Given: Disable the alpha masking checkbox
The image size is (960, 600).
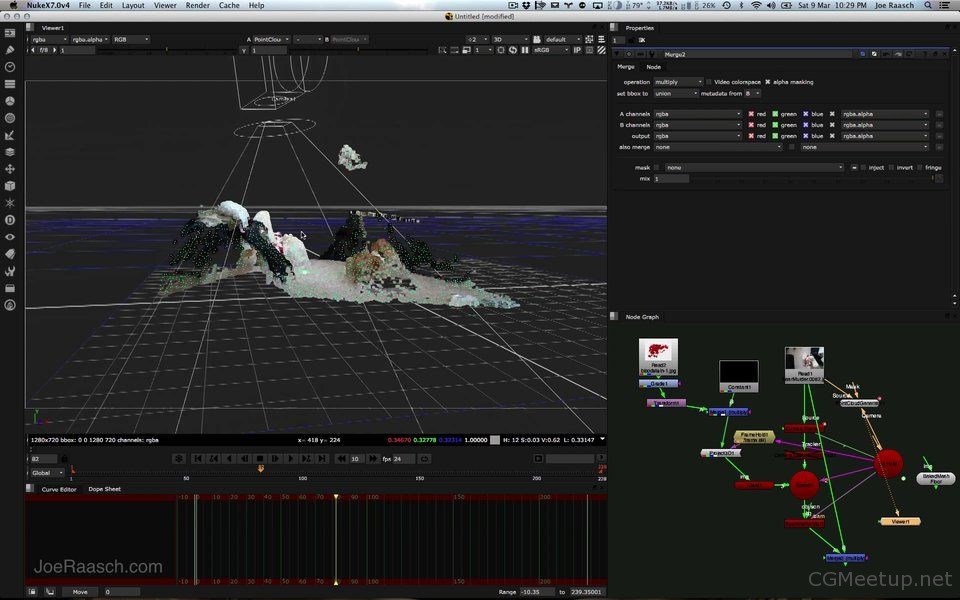Looking at the screenshot, I should click(768, 82).
